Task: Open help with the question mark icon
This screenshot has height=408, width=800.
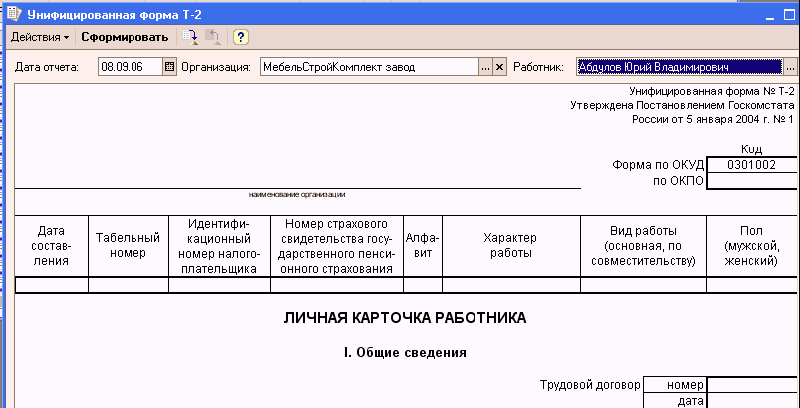Action: click(x=241, y=37)
